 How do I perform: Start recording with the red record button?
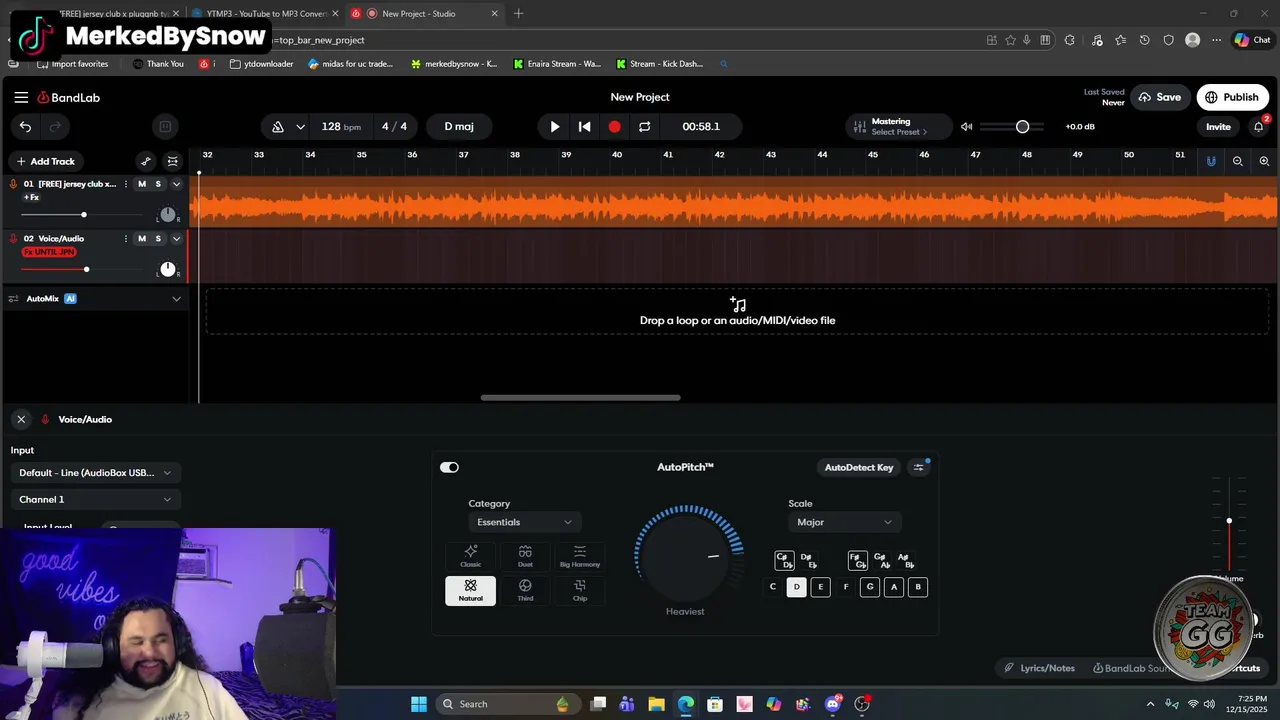614,127
